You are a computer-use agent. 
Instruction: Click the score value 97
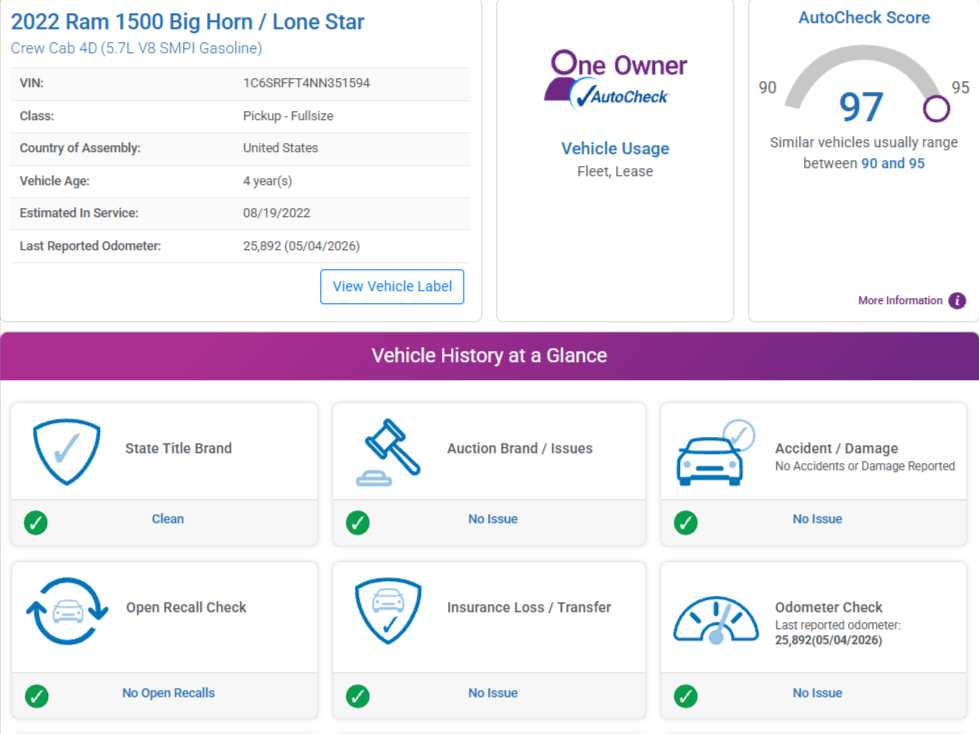(x=861, y=107)
